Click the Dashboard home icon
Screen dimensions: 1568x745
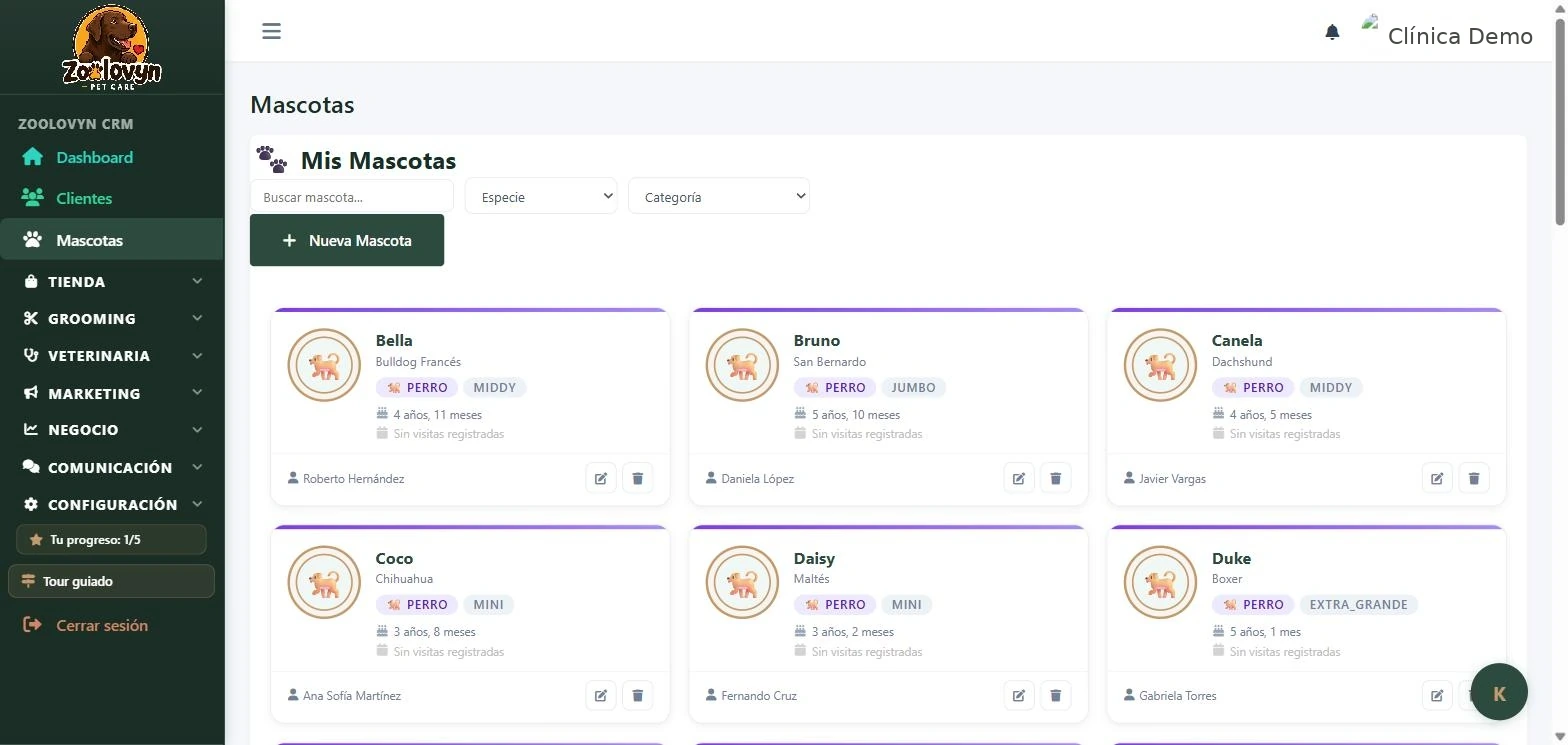click(33, 157)
